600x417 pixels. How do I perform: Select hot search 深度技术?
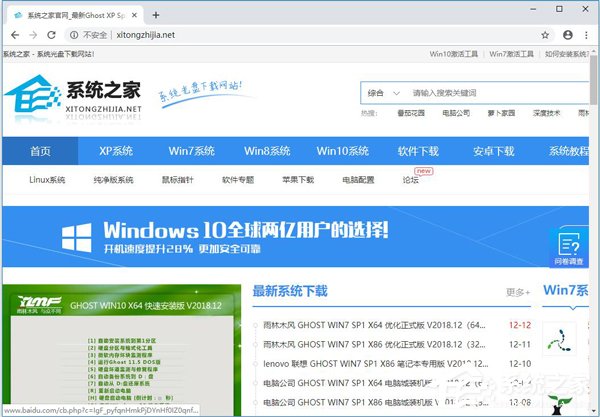coord(546,113)
